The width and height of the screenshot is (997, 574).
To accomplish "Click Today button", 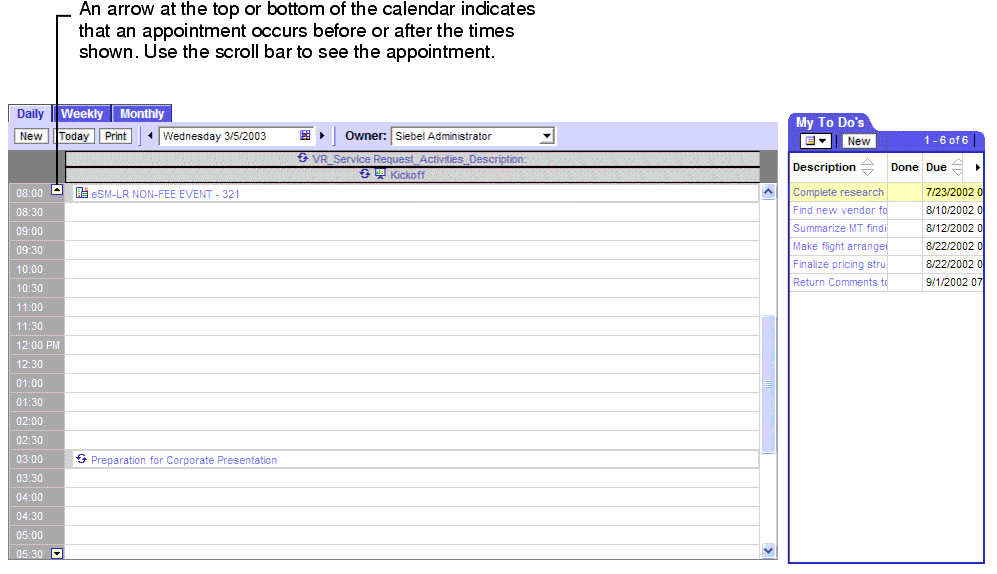I will (74, 136).
